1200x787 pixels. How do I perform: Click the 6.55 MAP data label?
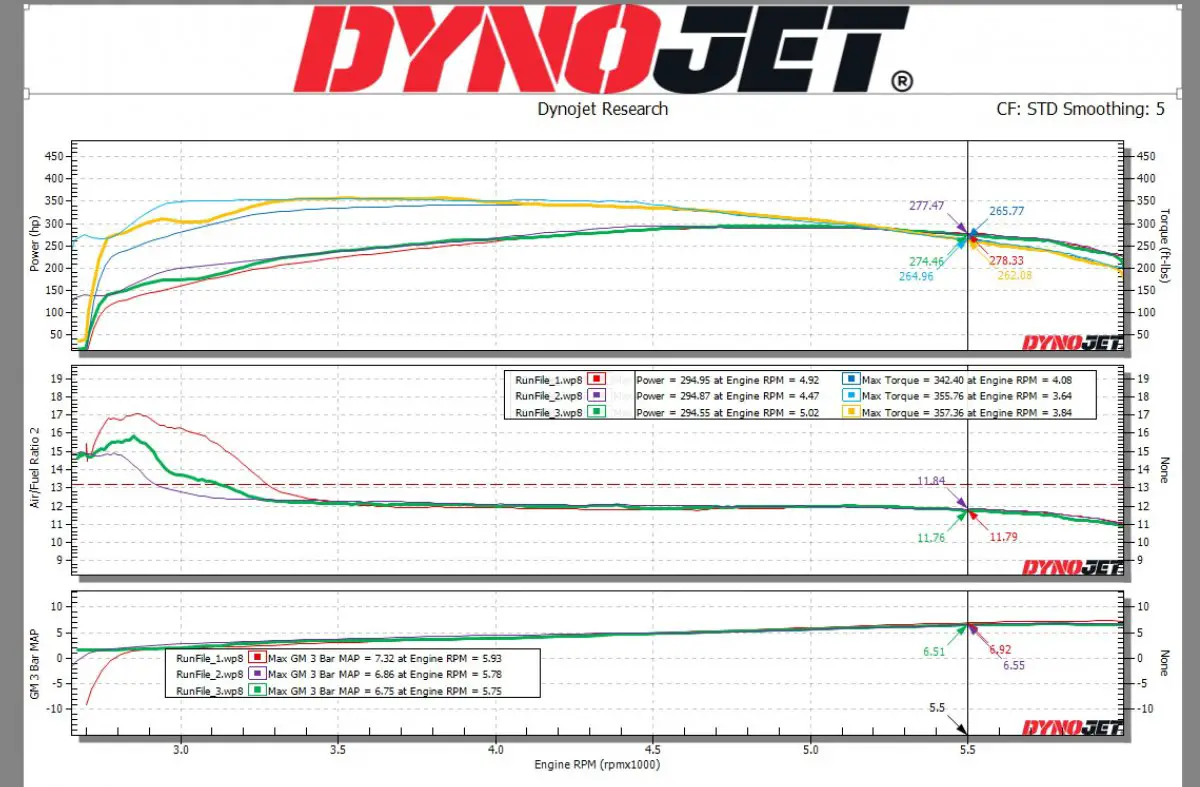[x=1014, y=665]
